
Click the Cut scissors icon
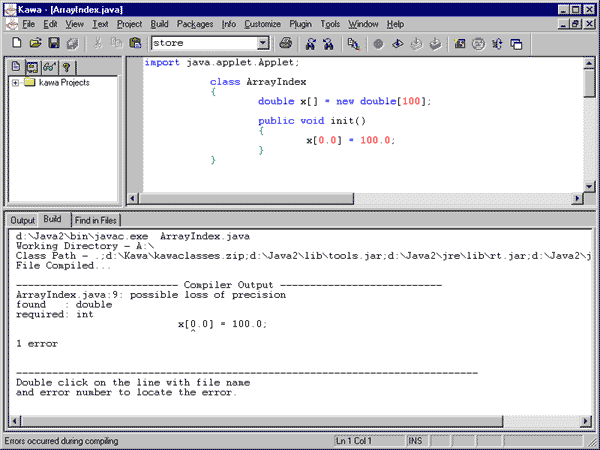point(98,43)
